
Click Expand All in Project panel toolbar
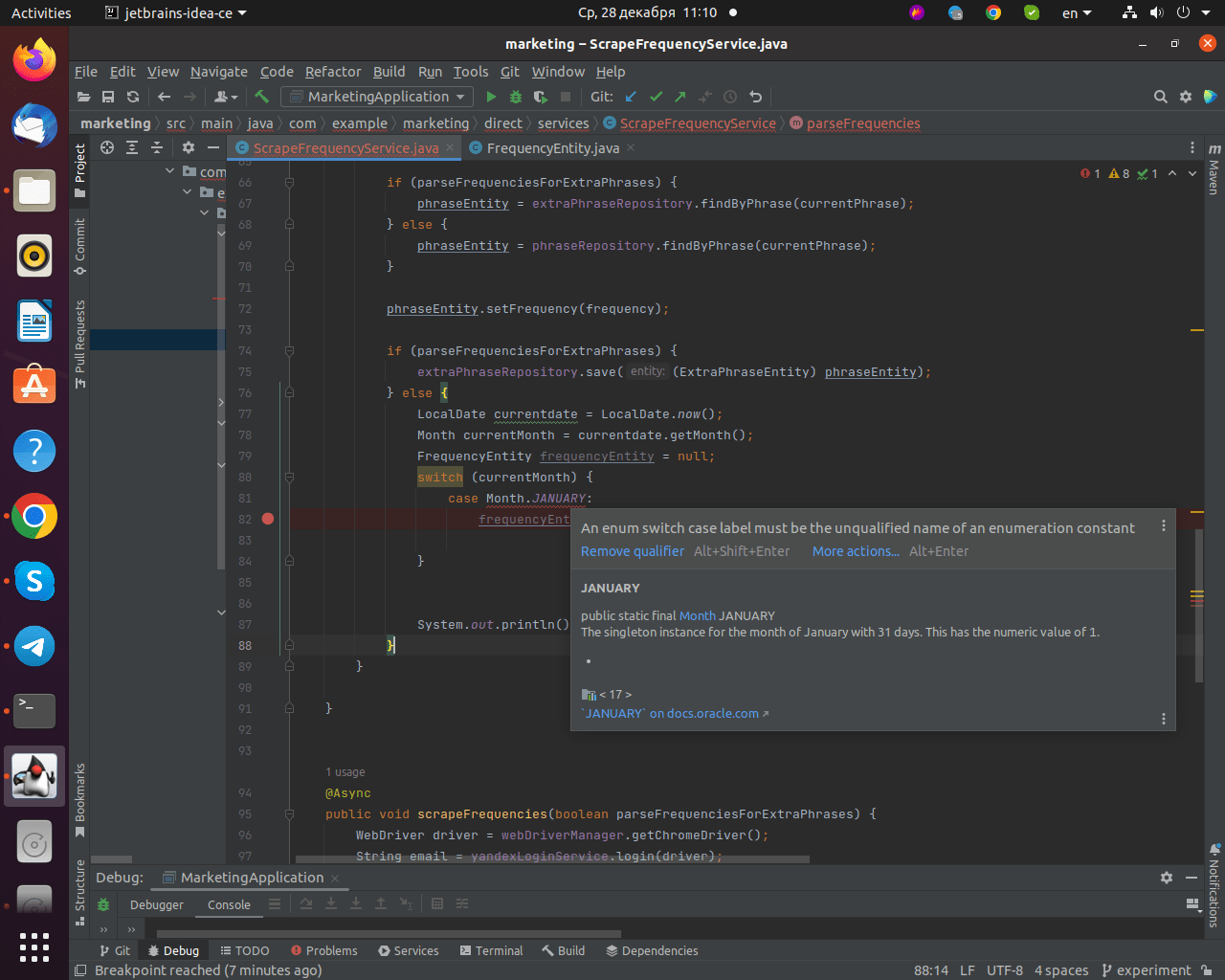[132, 147]
